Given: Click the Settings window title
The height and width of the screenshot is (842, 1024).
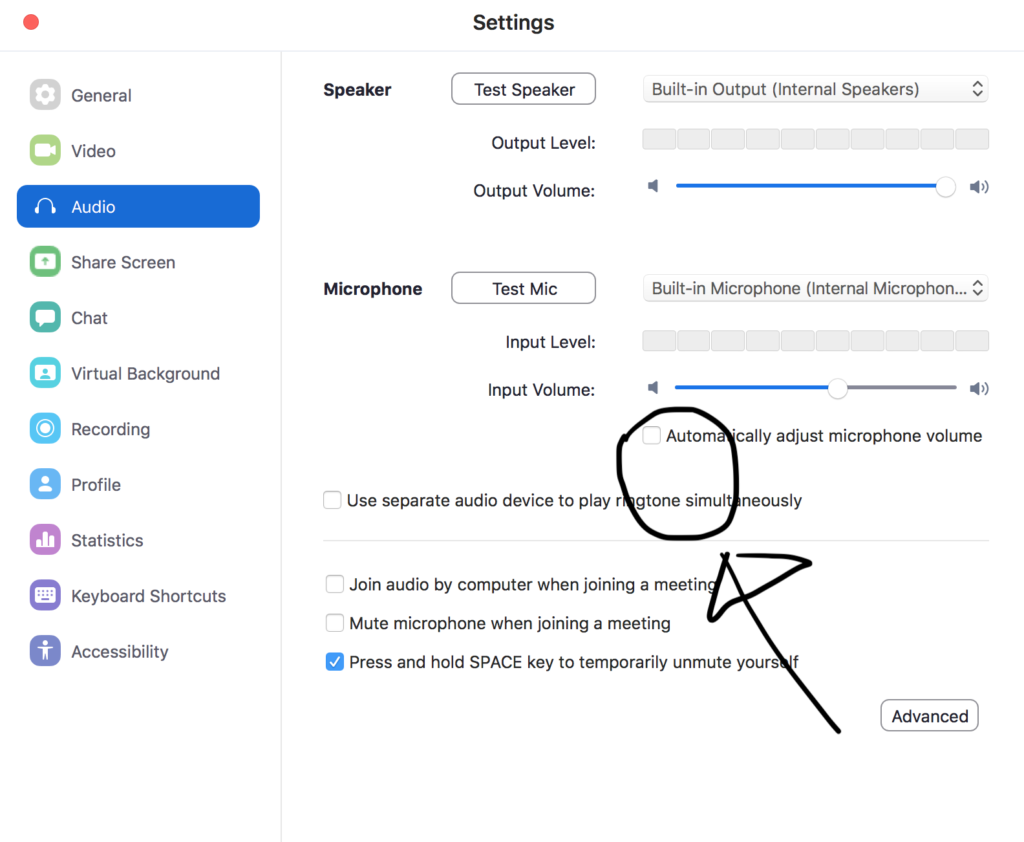Looking at the screenshot, I should pos(513,22).
